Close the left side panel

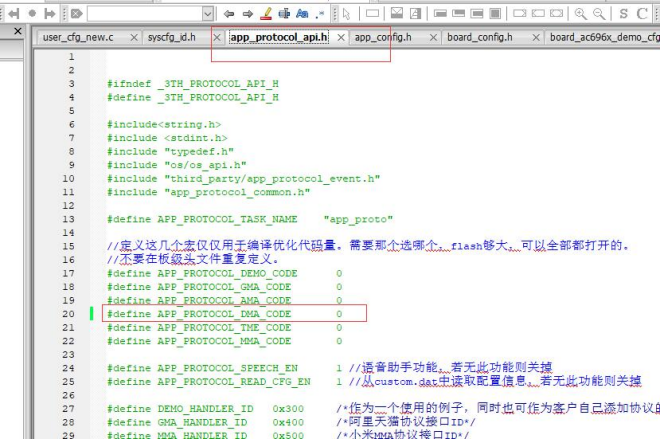[x=17, y=31]
